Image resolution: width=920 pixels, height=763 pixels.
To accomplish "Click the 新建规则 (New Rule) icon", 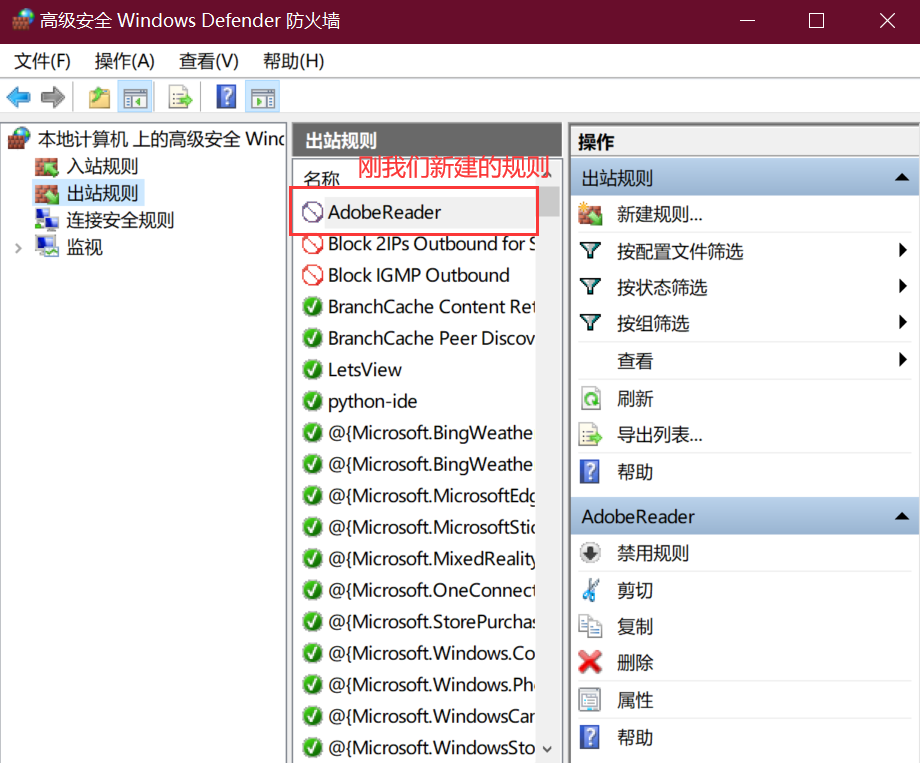I will (589, 213).
